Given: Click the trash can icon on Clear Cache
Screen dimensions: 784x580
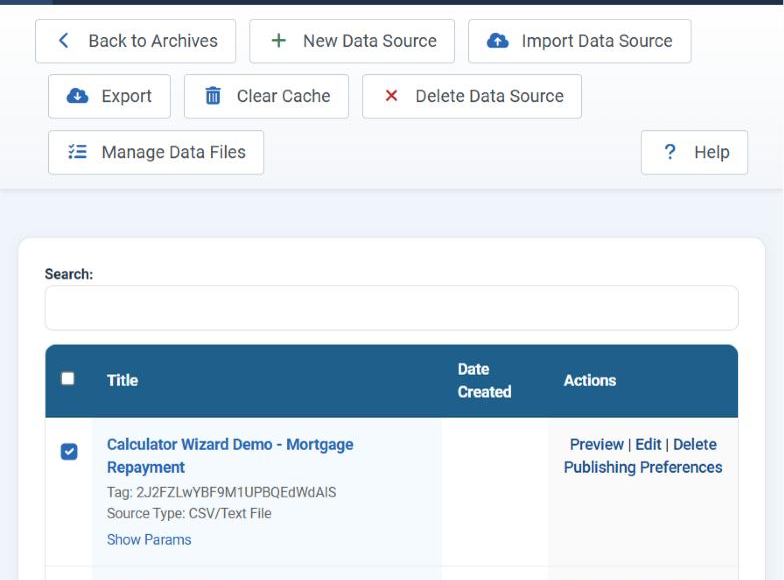Looking at the screenshot, I should click(213, 96).
